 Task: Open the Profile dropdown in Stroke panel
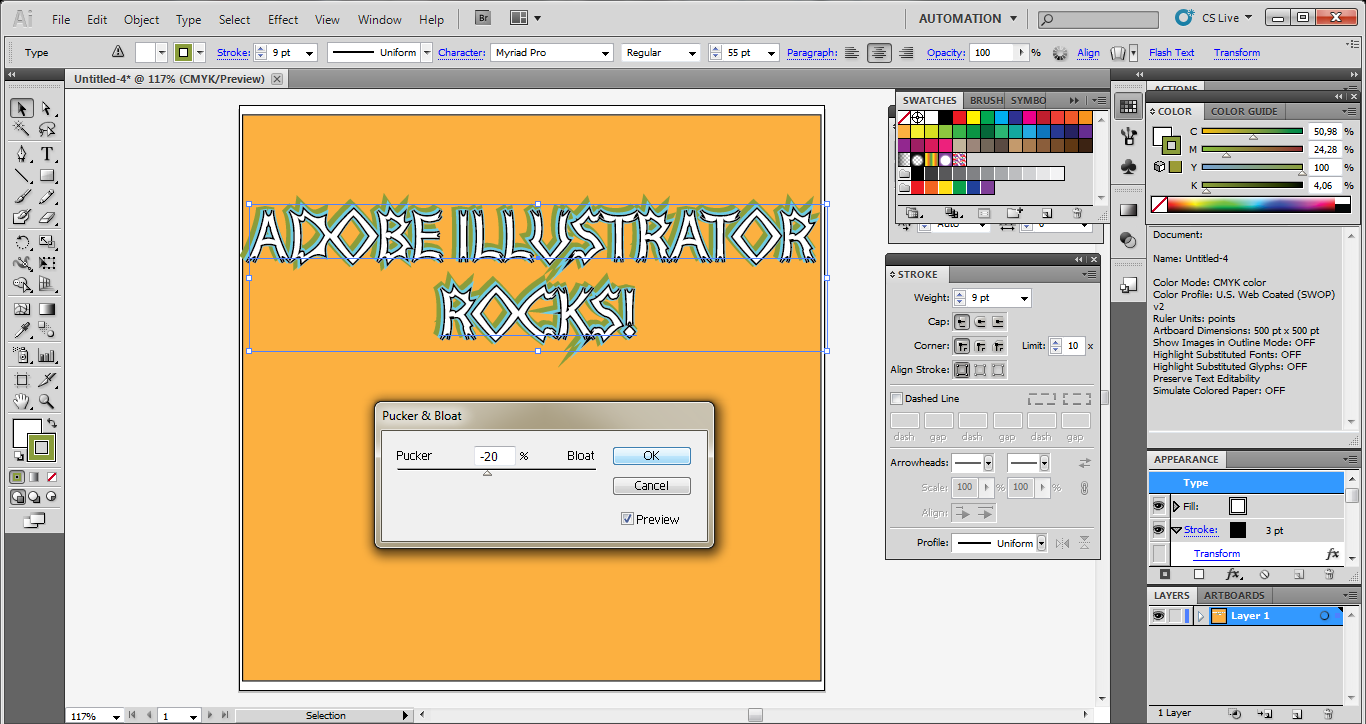pyautogui.click(x=1041, y=543)
